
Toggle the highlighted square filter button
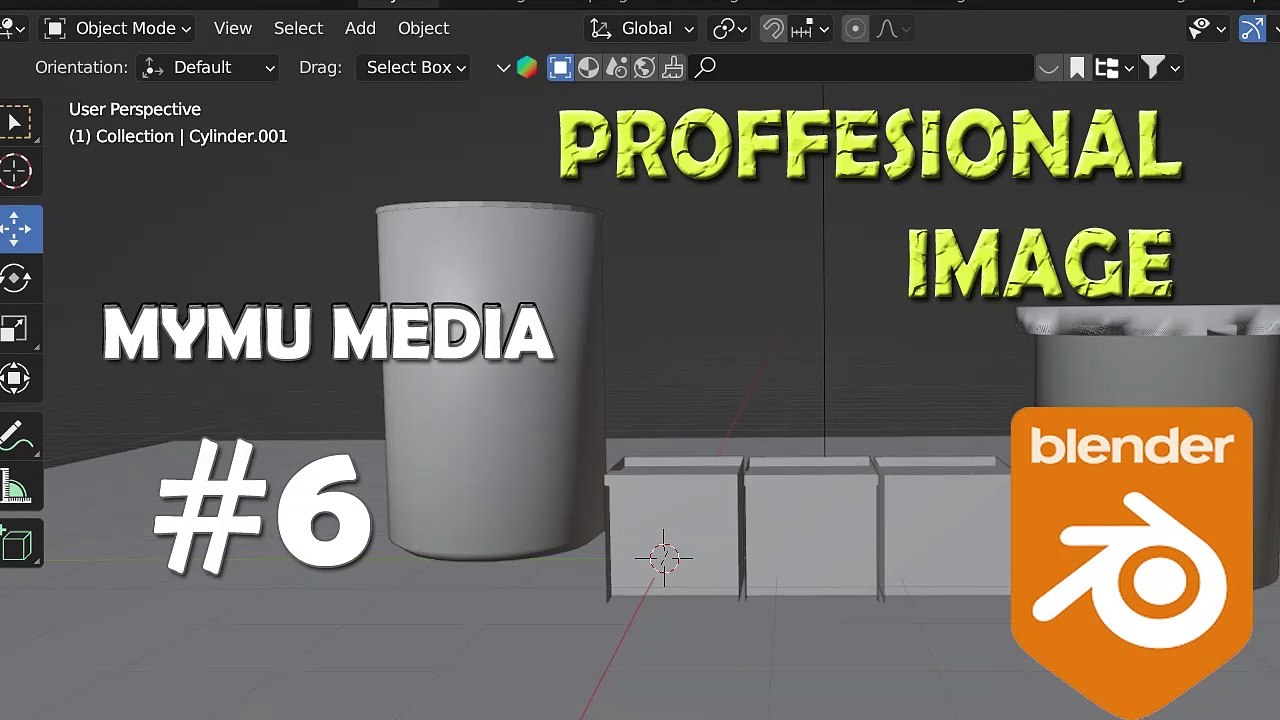click(560, 67)
